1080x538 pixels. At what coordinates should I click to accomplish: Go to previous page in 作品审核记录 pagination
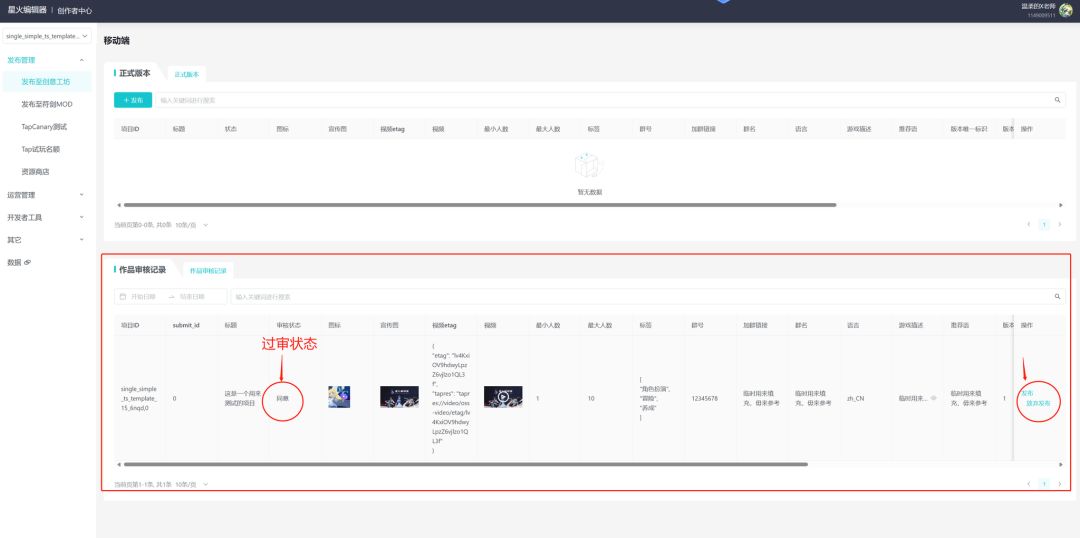click(x=1029, y=484)
